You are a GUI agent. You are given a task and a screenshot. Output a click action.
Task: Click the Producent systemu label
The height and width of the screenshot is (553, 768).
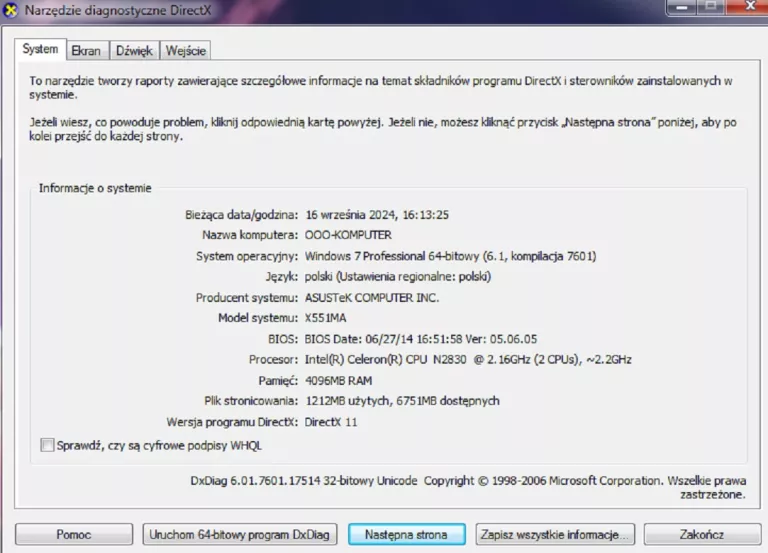pos(246,298)
